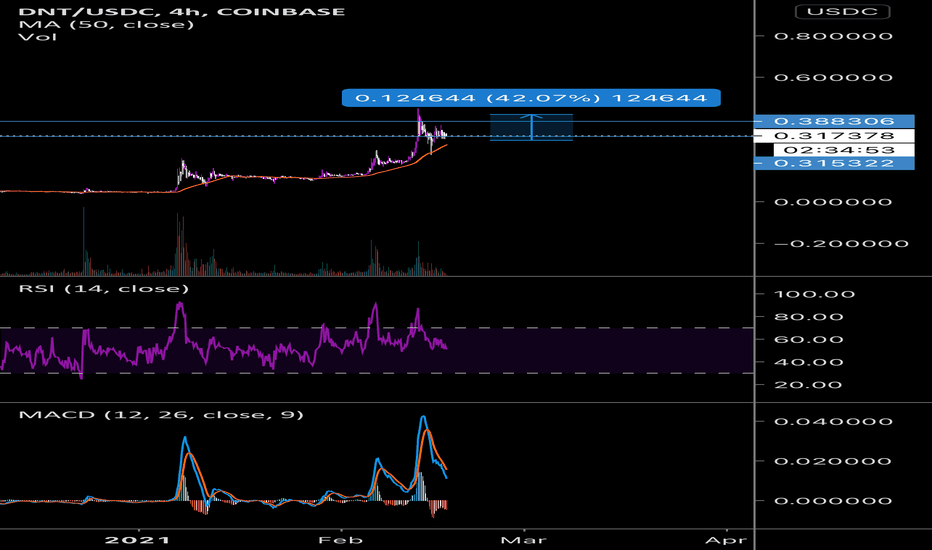Click the blue price range measurement box
The image size is (932, 550).
(531, 127)
